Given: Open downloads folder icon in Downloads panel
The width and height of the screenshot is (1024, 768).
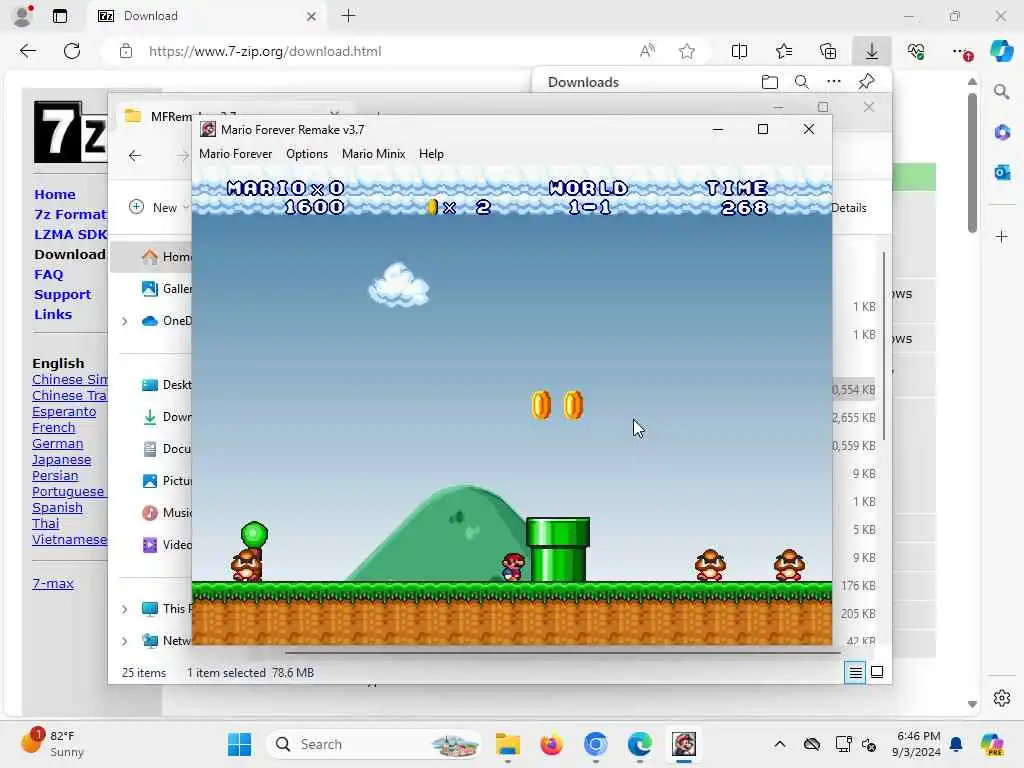Looking at the screenshot, I should coord(770,82).
